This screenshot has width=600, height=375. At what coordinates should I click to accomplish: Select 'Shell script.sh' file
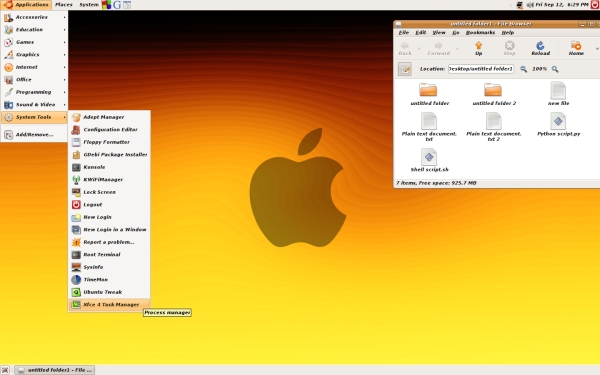click(x=429, y=157)
